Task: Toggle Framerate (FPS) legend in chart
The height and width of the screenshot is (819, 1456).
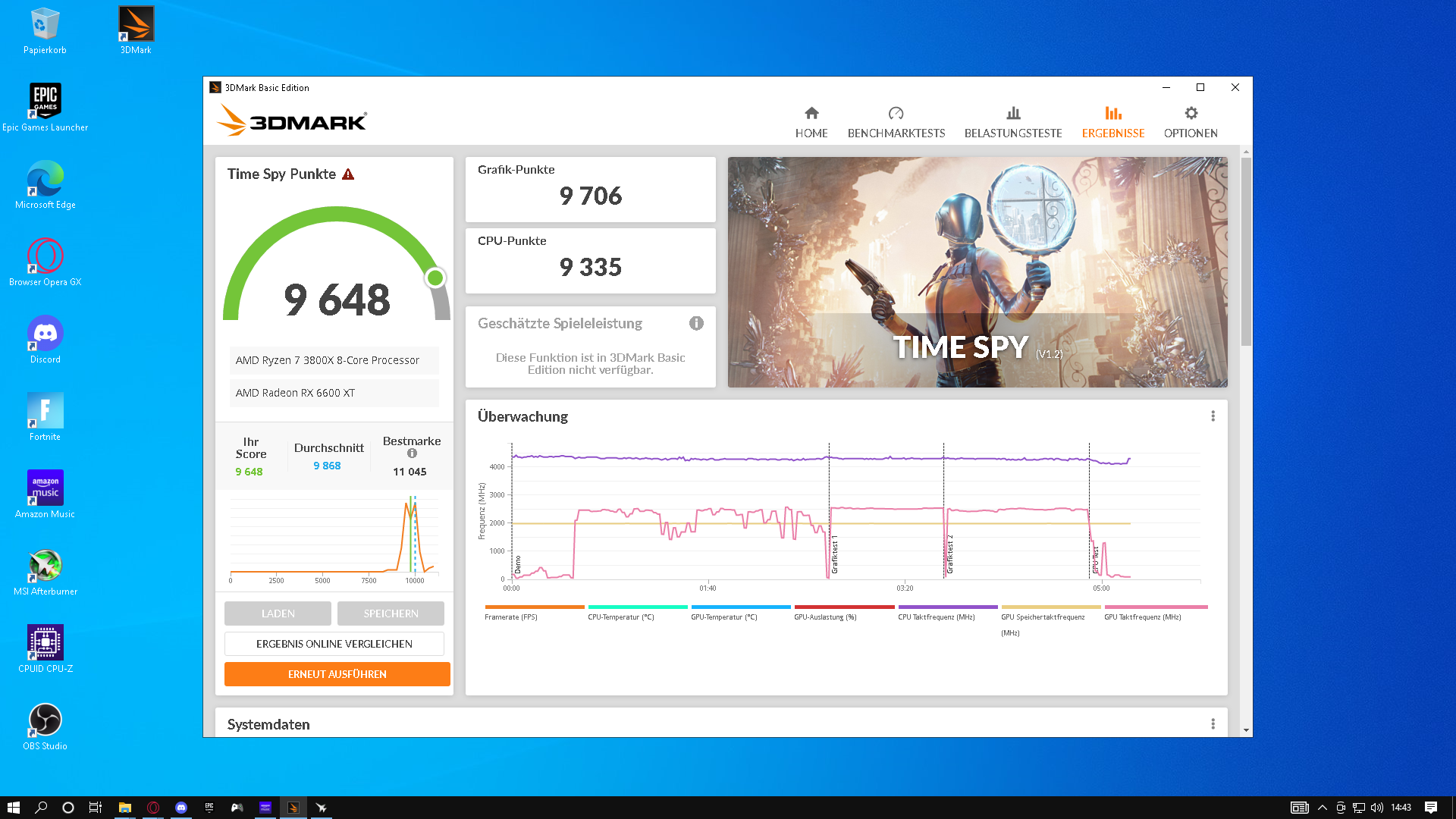Action: 511,617
